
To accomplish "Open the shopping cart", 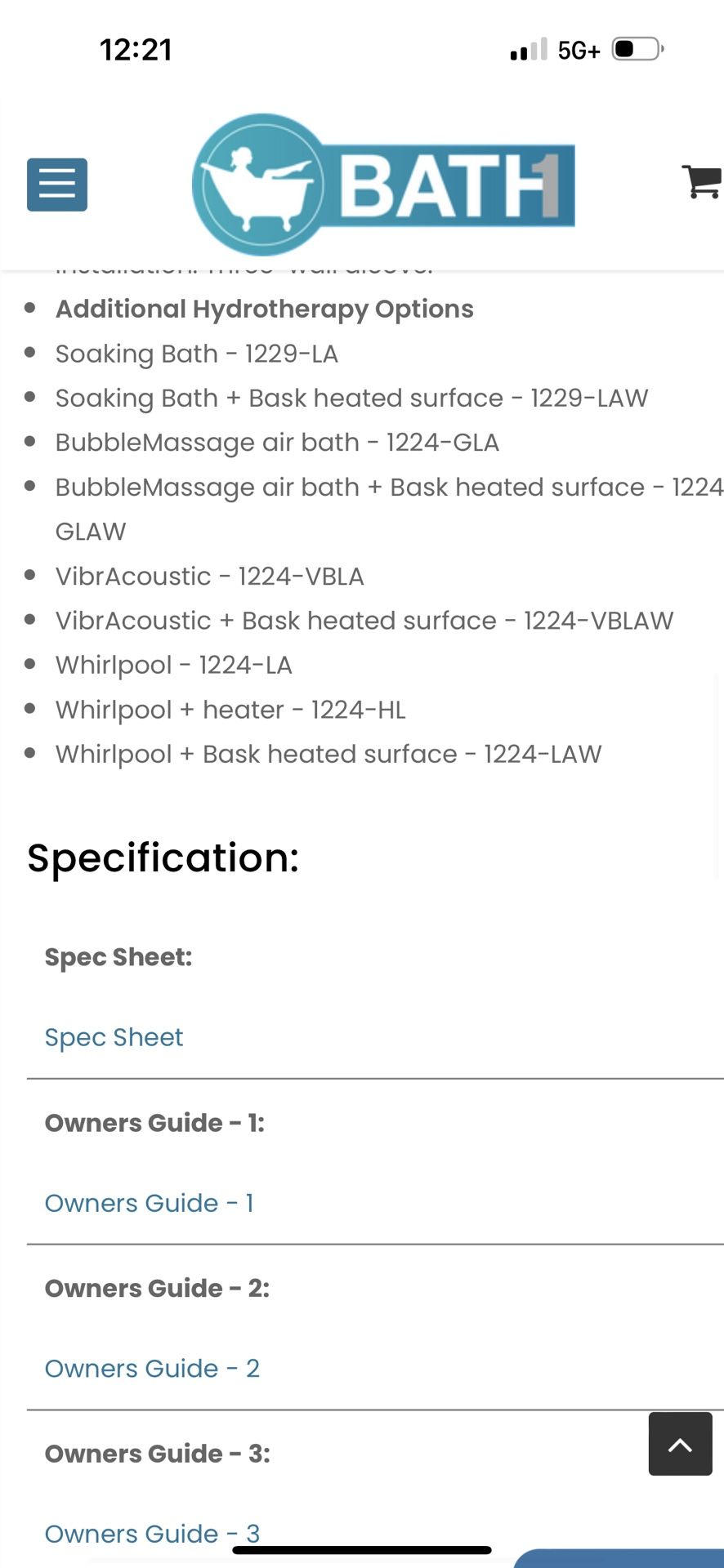I will 701,181.
